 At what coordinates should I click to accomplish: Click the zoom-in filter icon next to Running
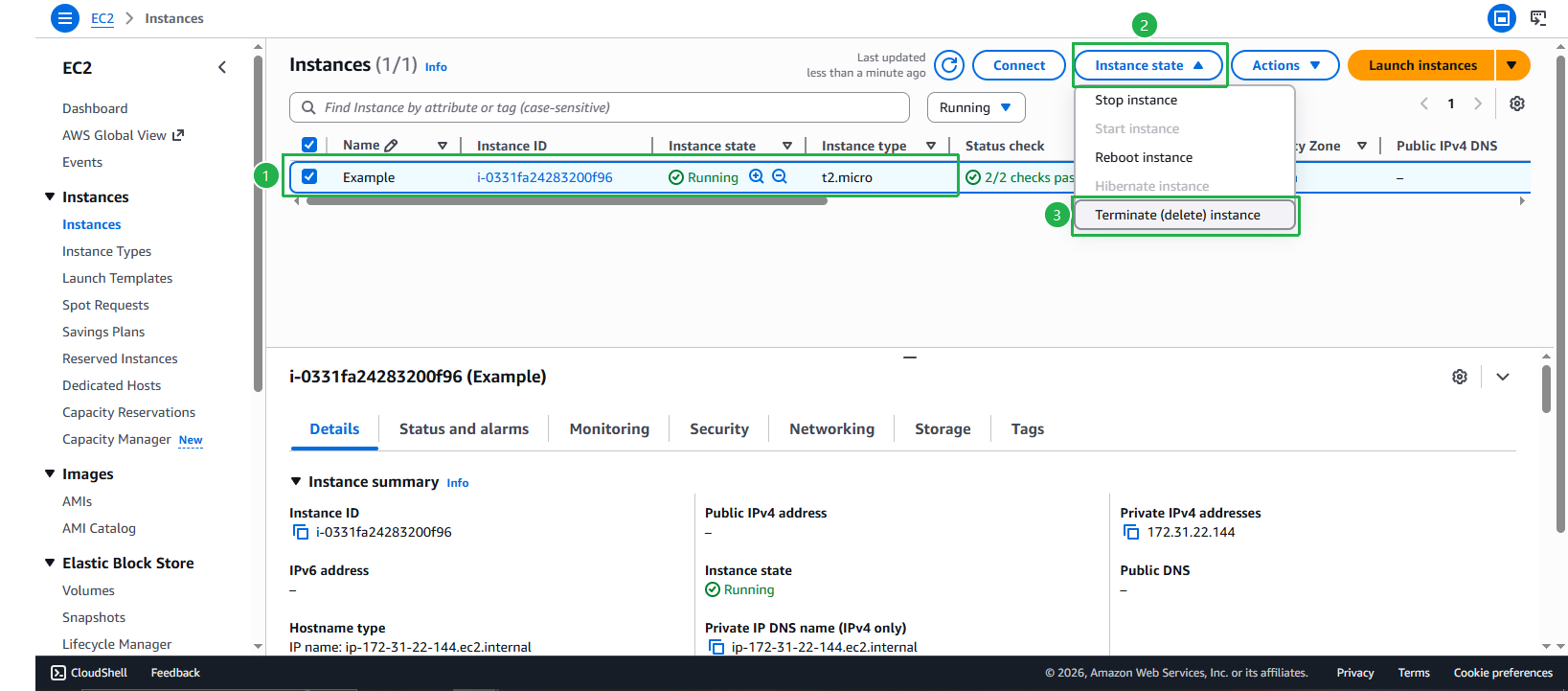coord(757,176)
